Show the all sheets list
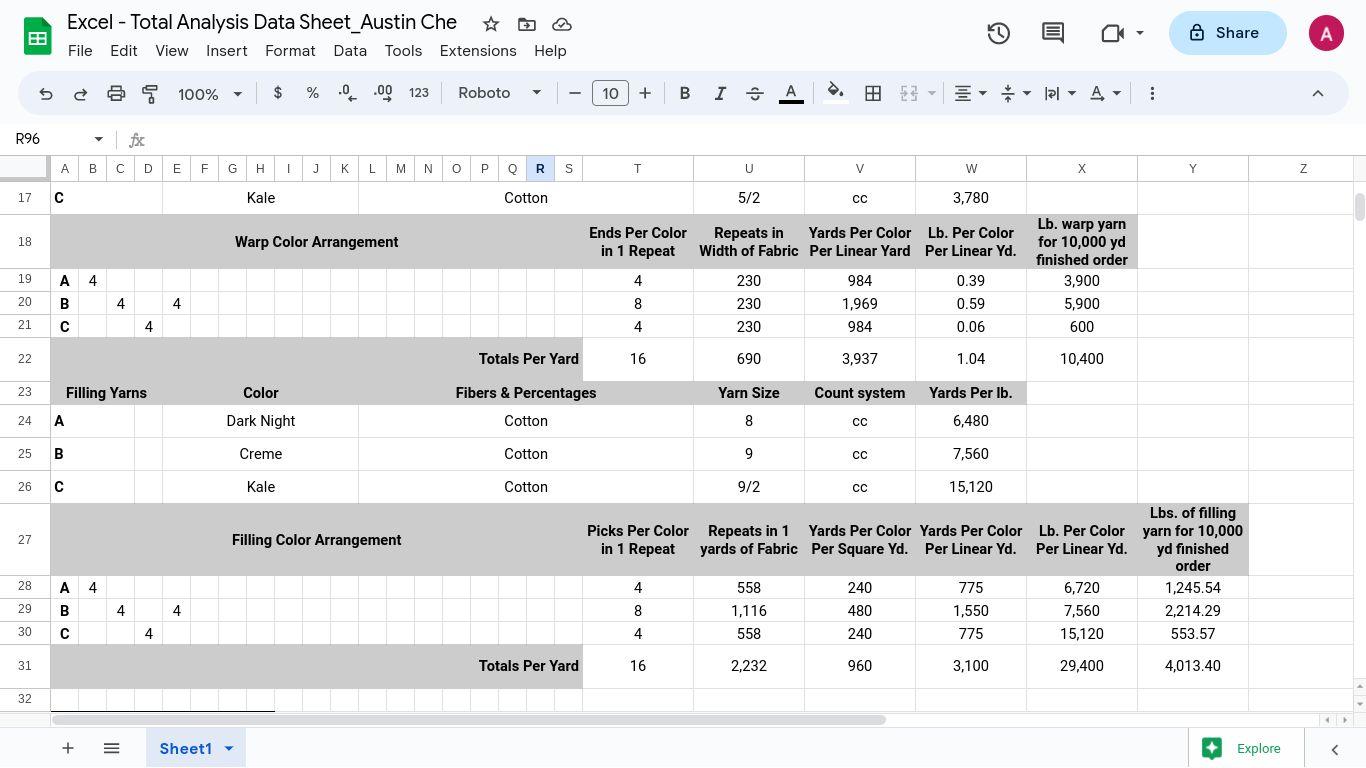 tap(112, 748)
